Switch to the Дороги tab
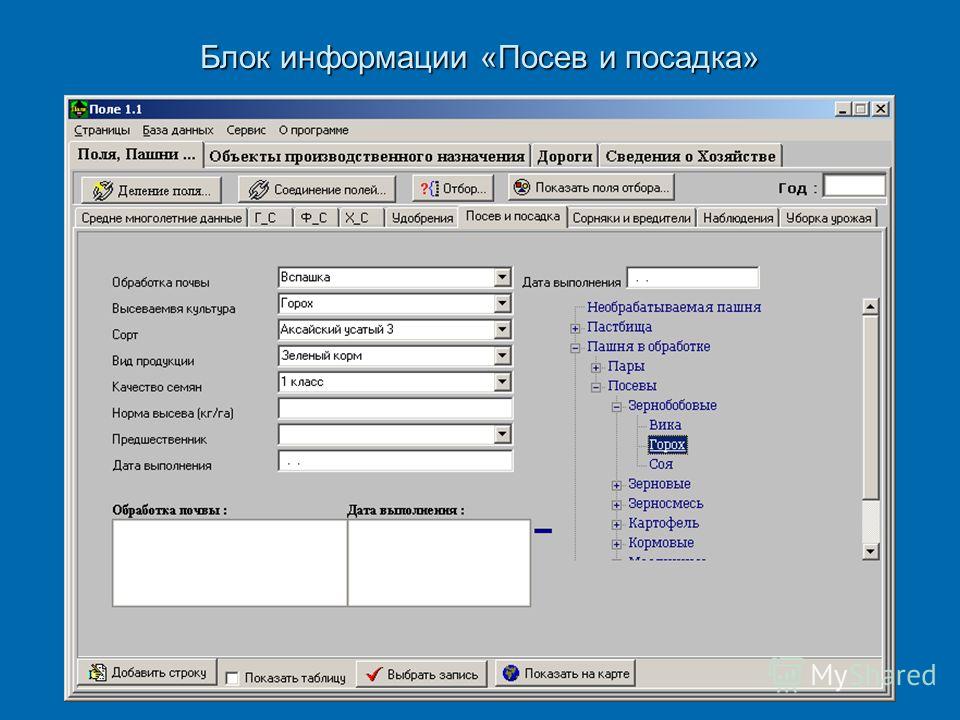The image size is (960, 720). point(564,156)
